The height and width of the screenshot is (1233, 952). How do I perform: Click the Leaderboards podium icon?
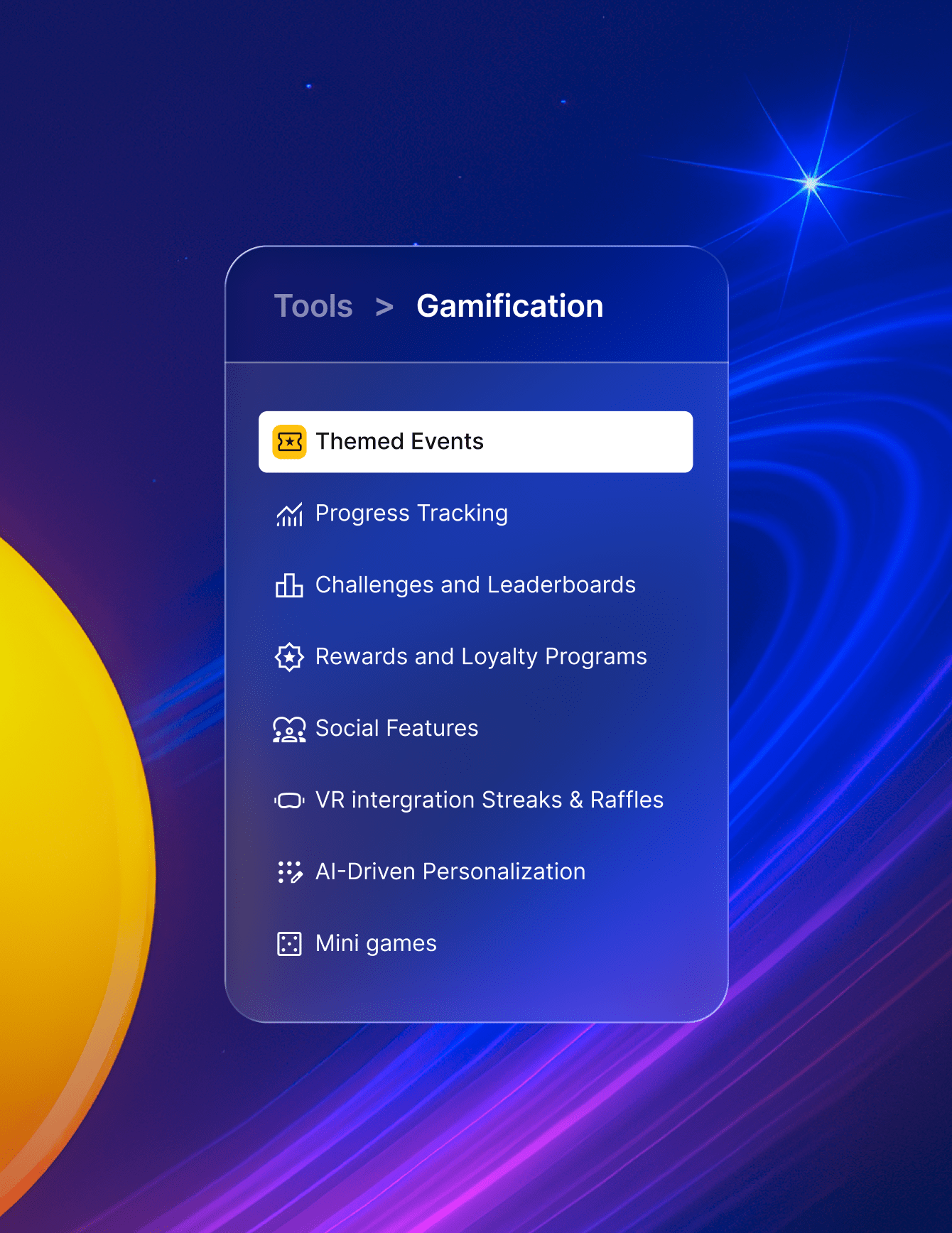(289, 585)
